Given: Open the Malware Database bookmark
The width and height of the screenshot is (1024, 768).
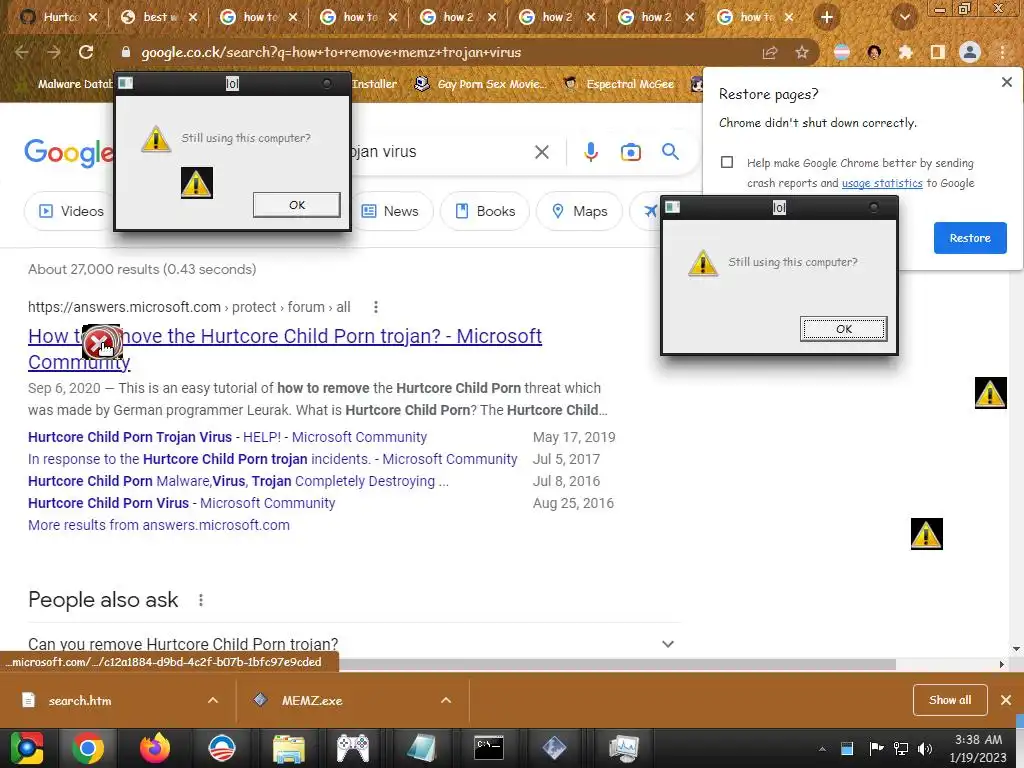Looking at the screenshot, I should pos(65,84).
